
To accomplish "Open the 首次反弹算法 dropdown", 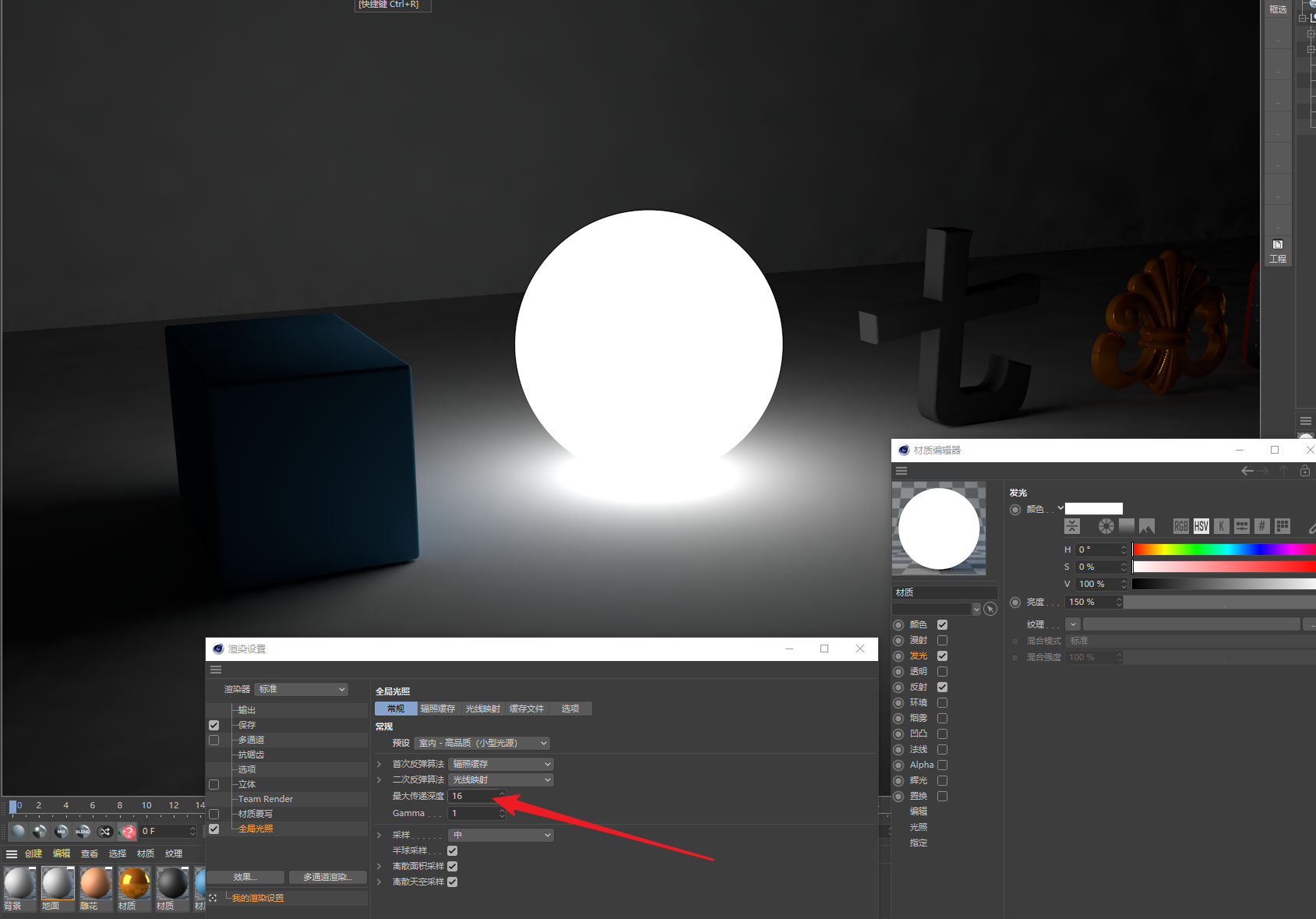I will pos(501,764).
